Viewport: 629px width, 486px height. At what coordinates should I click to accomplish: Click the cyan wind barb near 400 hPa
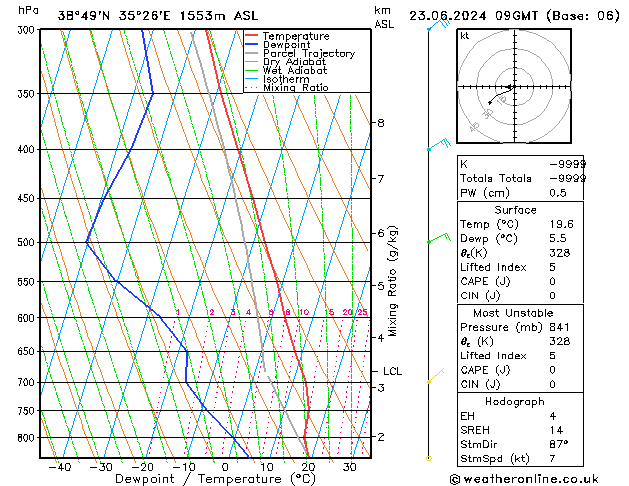(x=437, y=146)
